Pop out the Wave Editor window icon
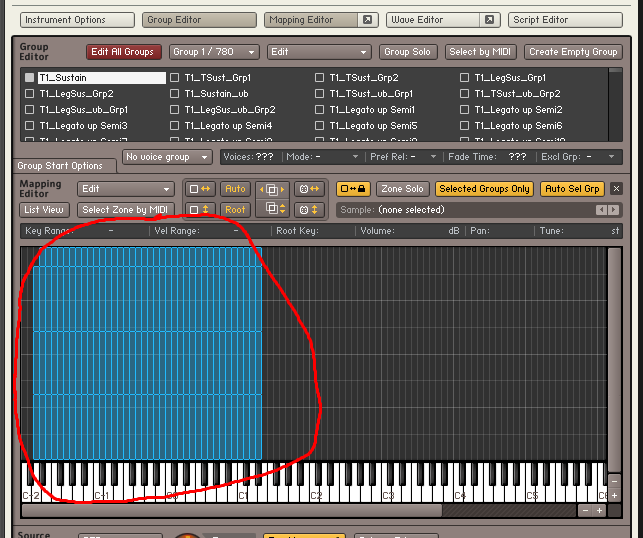The height and width of the screenshot is (538, 643). (x=489, y=20)
